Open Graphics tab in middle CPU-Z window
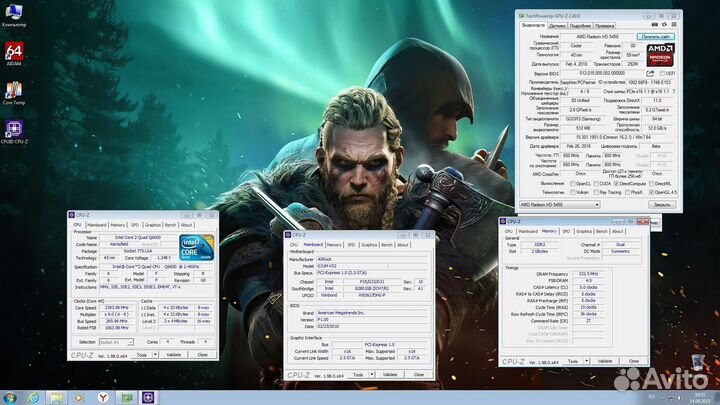720x405 pixels. coord(369,245)
